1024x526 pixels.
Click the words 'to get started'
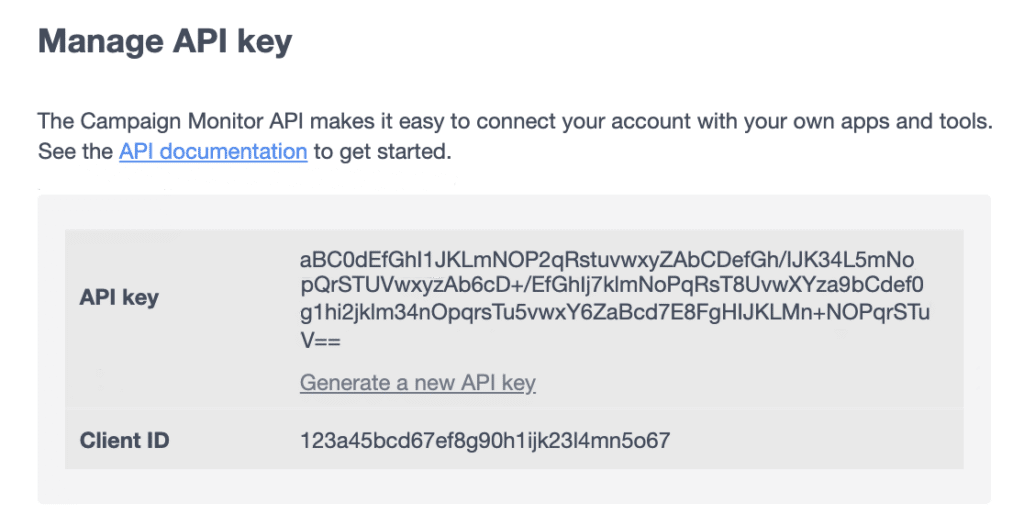tap(383, 153)
